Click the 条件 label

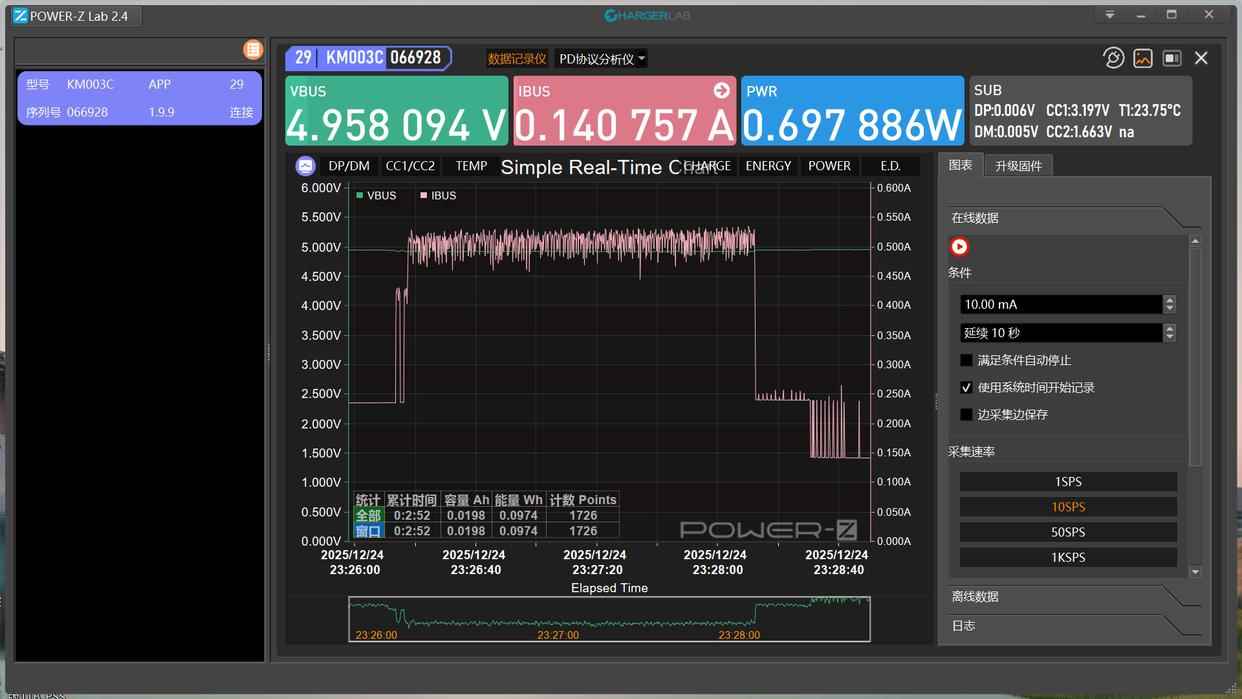tap(960, 273)
